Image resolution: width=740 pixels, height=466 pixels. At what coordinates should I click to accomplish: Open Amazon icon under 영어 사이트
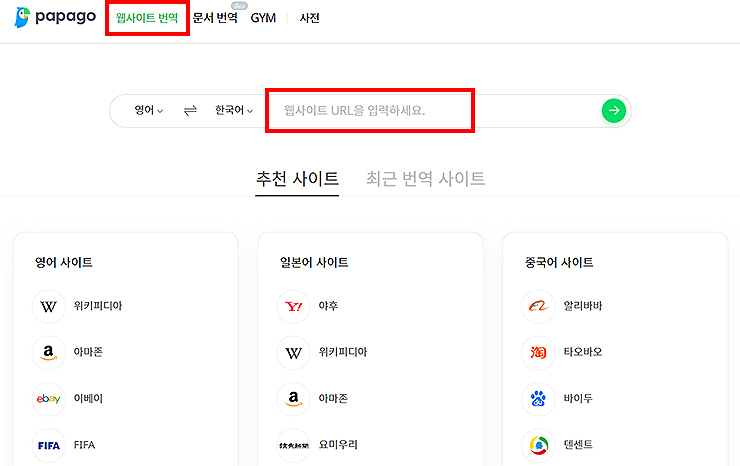coord(49,353)
